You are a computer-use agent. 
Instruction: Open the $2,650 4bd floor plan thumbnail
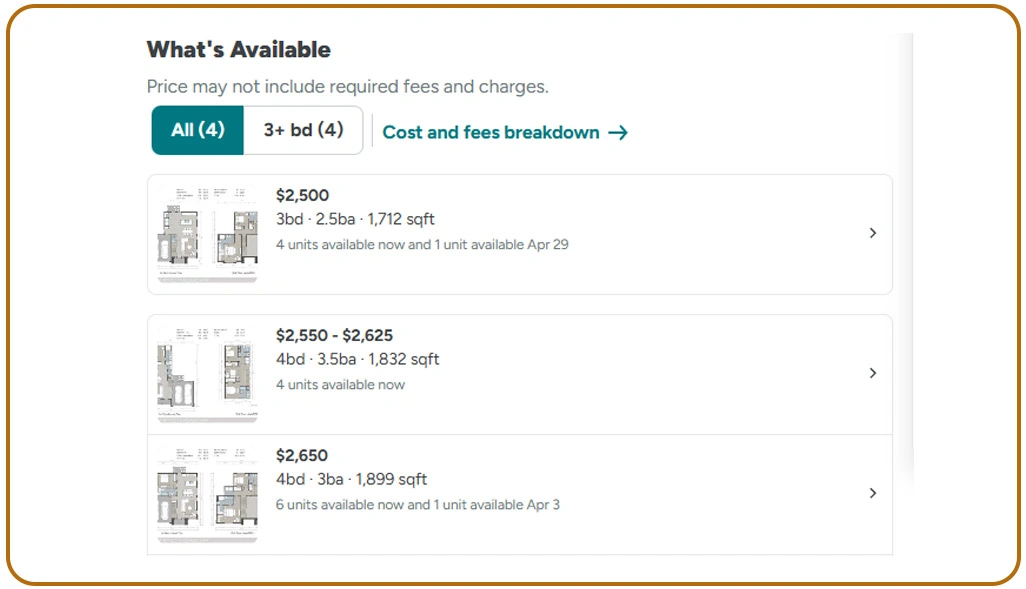(206, 493)
